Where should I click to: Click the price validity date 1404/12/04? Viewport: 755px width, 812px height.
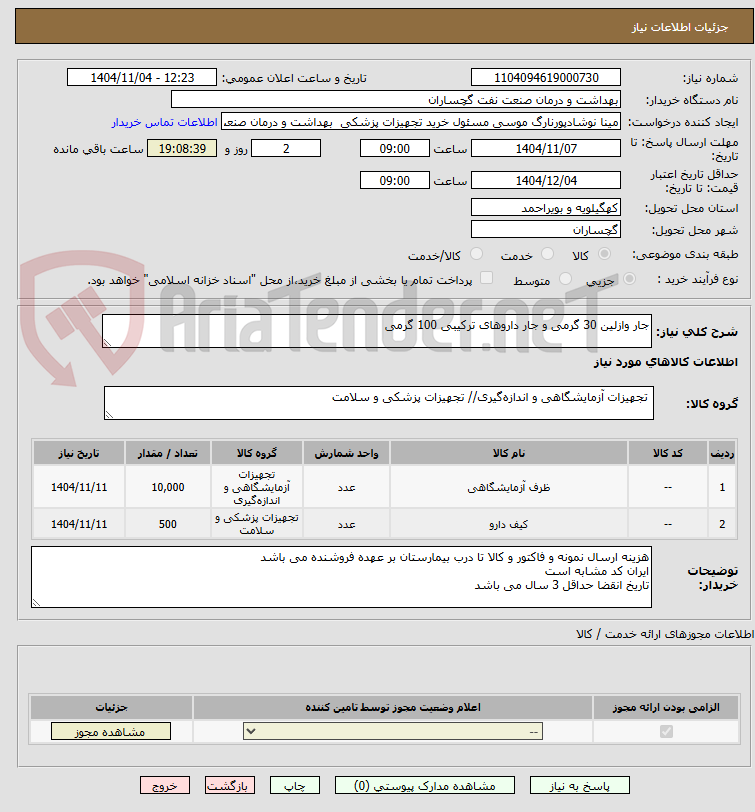[x=546, y=181]
